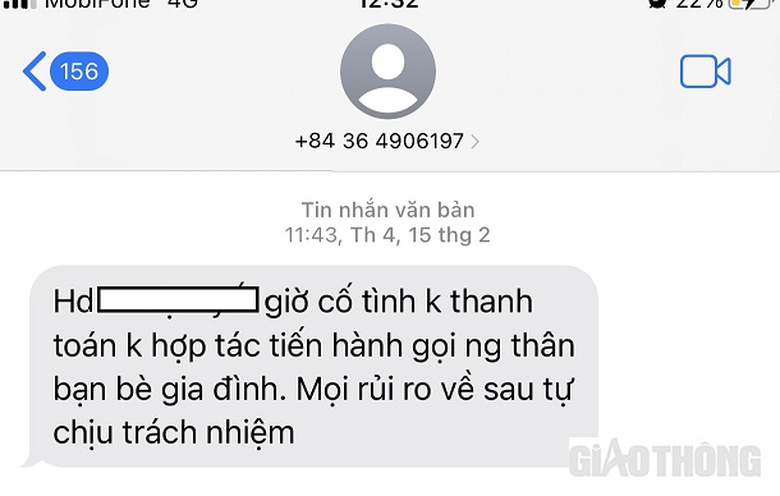
Task: Expand contact details chevron beside phone number
Action: (475, 142)
